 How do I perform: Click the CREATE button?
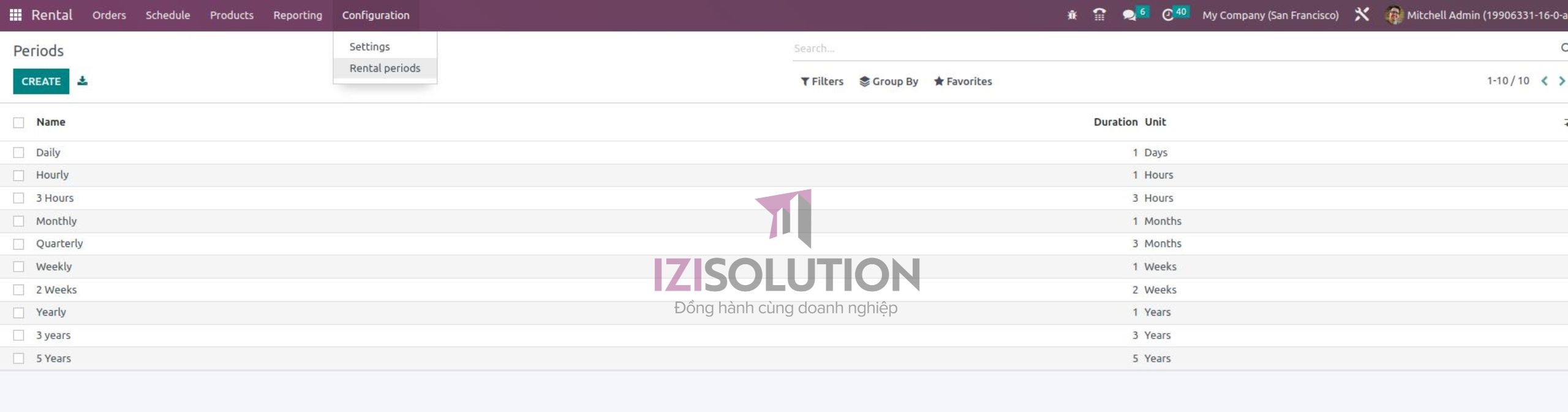click(41, 82)
